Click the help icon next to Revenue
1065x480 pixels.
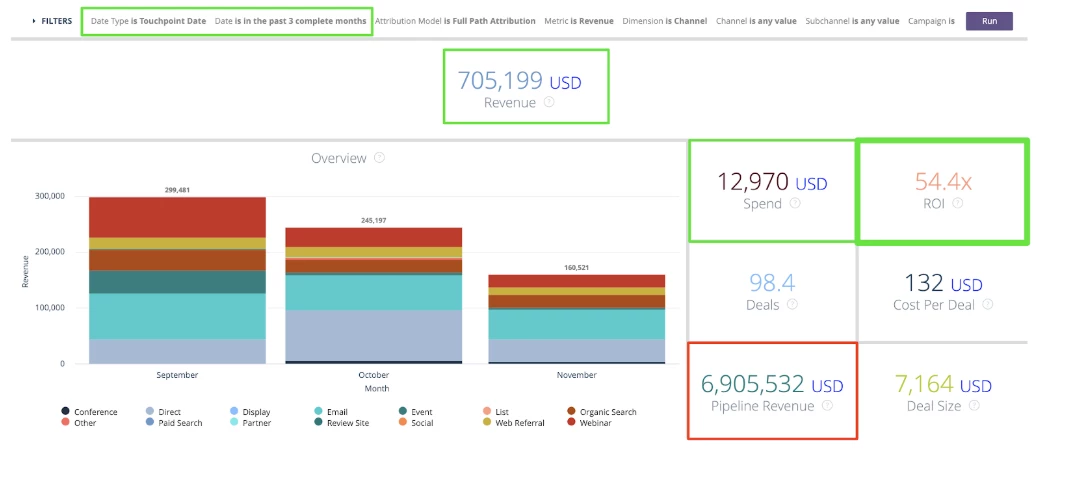point(549,103)
